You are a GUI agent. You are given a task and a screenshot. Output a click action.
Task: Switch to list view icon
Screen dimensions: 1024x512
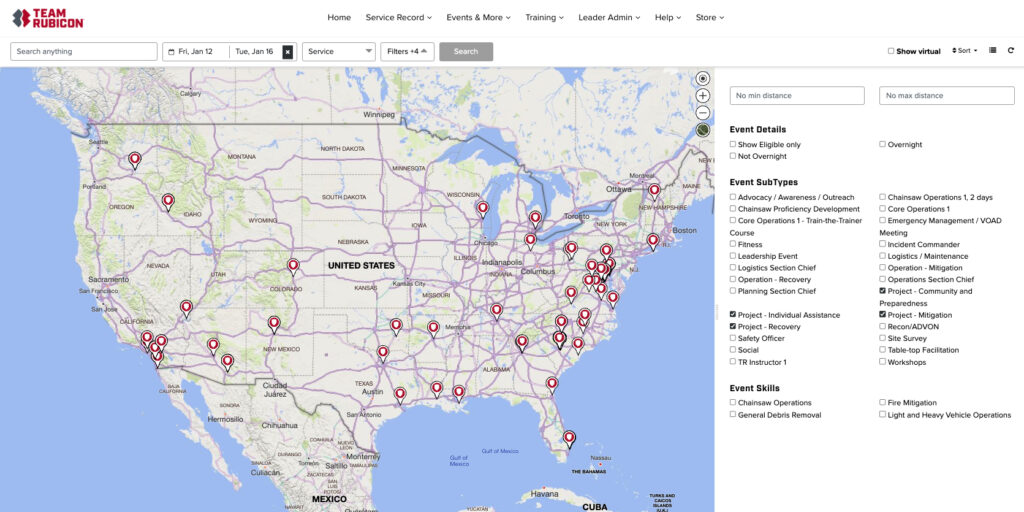point(992,51)
